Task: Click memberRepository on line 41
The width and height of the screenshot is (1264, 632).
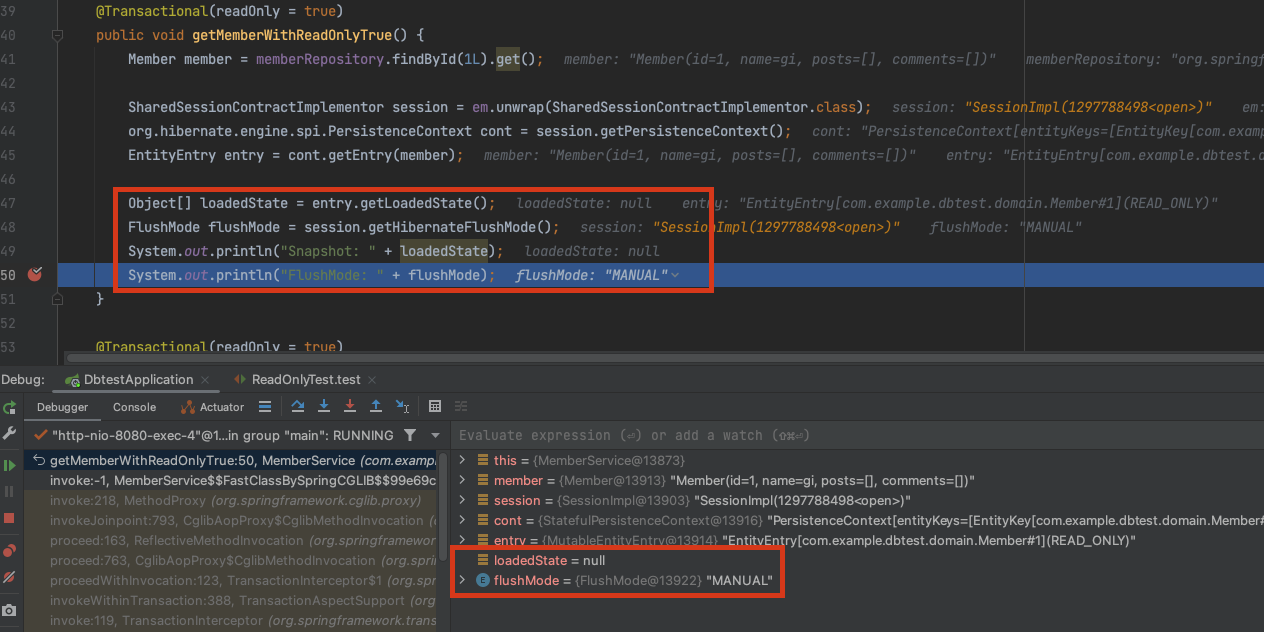Action: click(320, 59)
